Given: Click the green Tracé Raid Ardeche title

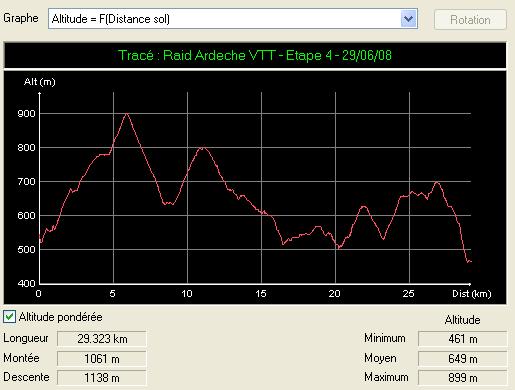Looking at the screenshot, I should point(255,55).
